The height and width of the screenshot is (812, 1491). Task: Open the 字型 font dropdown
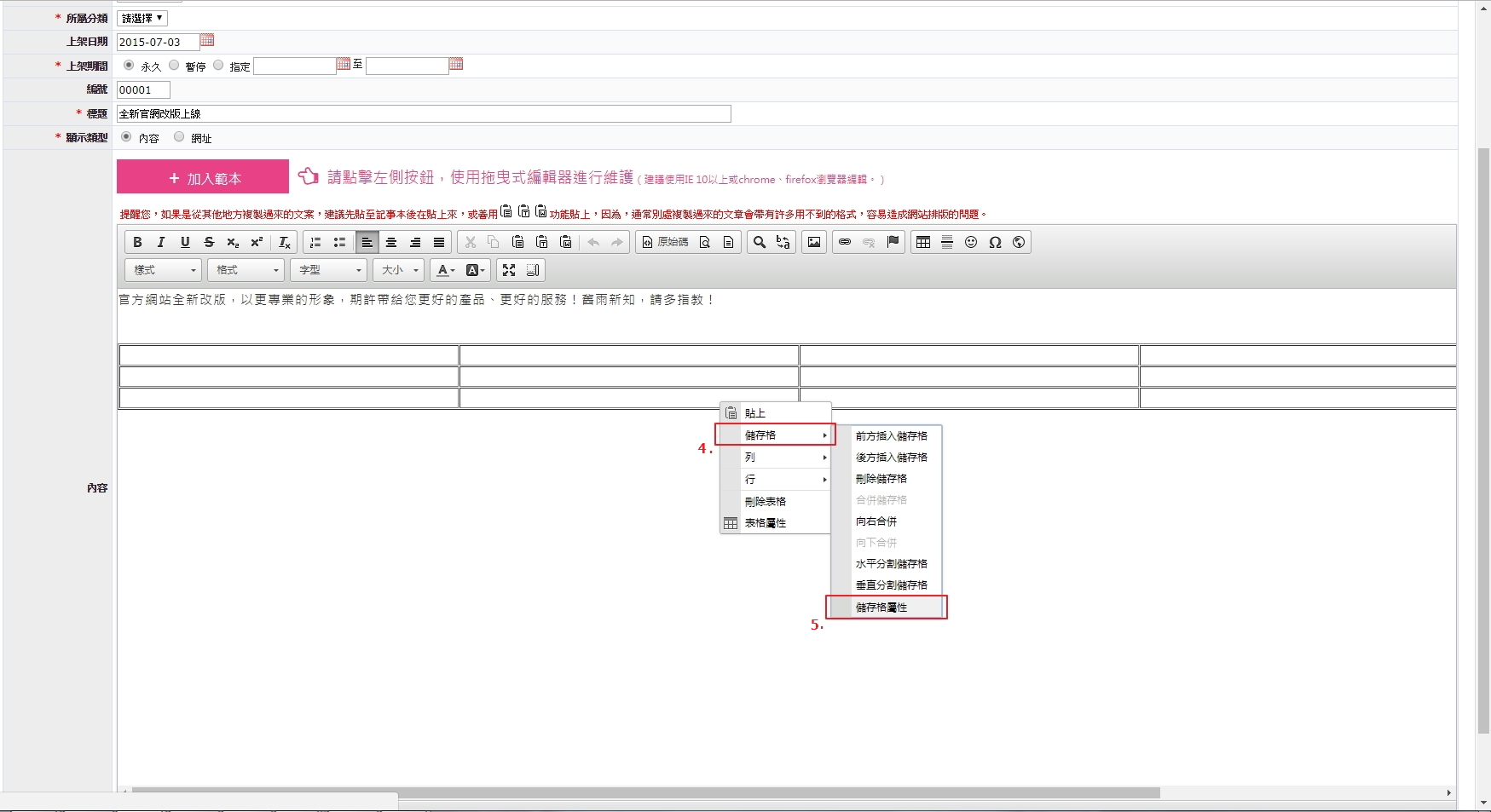click(x=329, y=270)
